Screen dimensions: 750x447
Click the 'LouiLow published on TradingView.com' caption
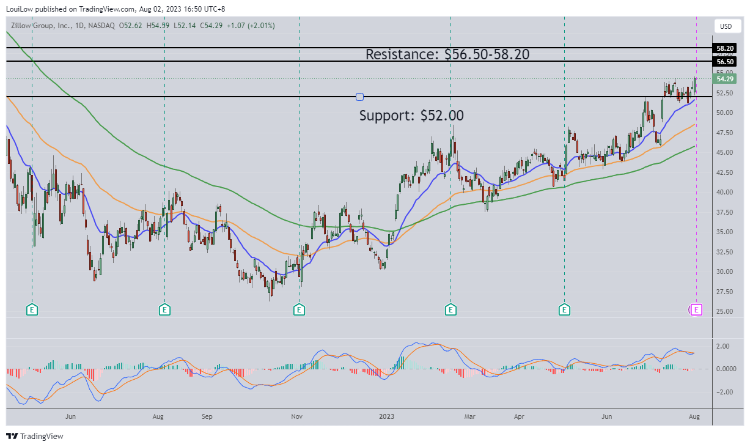point(69,9)
